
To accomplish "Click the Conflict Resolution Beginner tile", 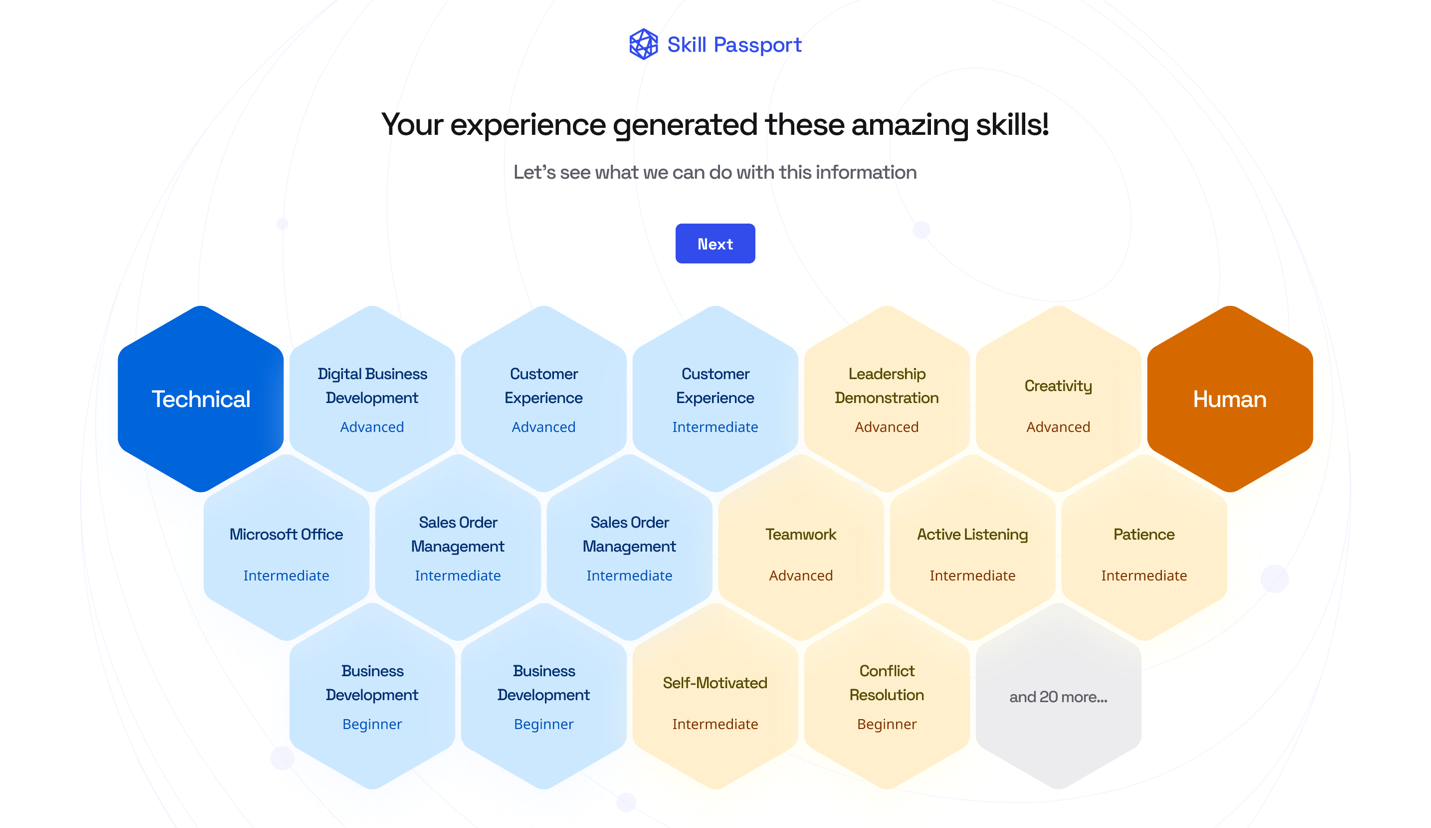I will (x=887, y=696).
